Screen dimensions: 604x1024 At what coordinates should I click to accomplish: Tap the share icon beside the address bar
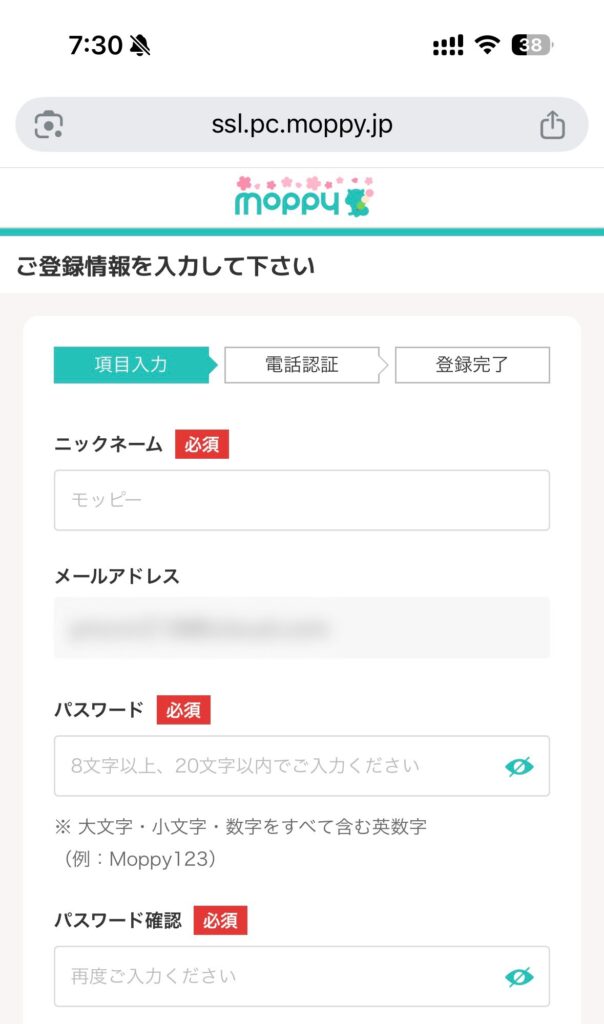[551, 125]
